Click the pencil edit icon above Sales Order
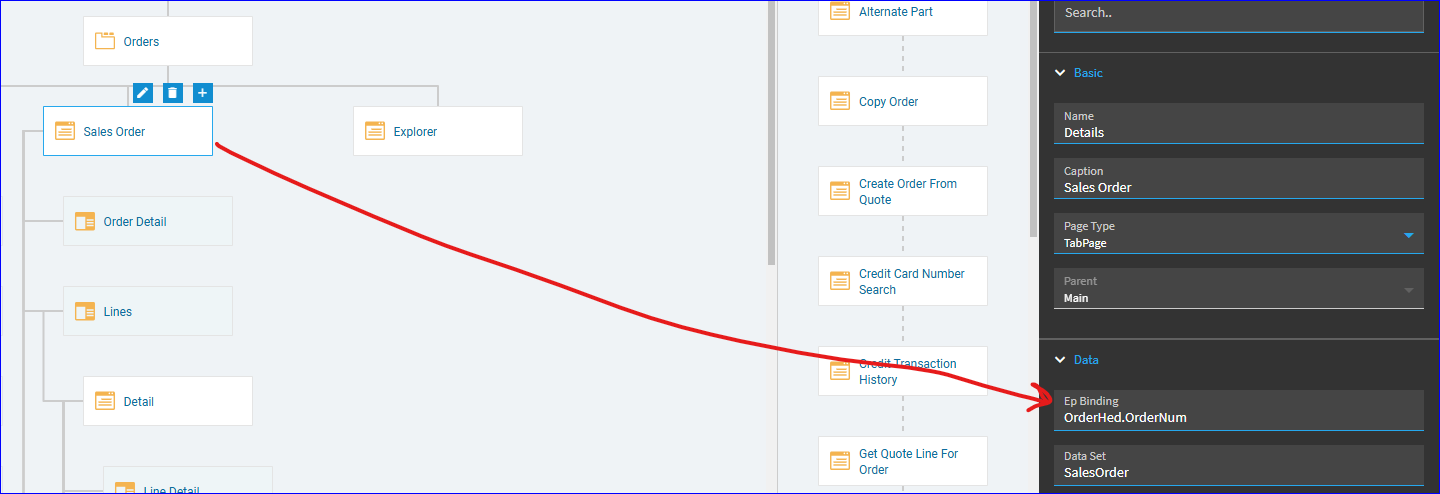Viewport: 1440px width, 494px height. 143,93
